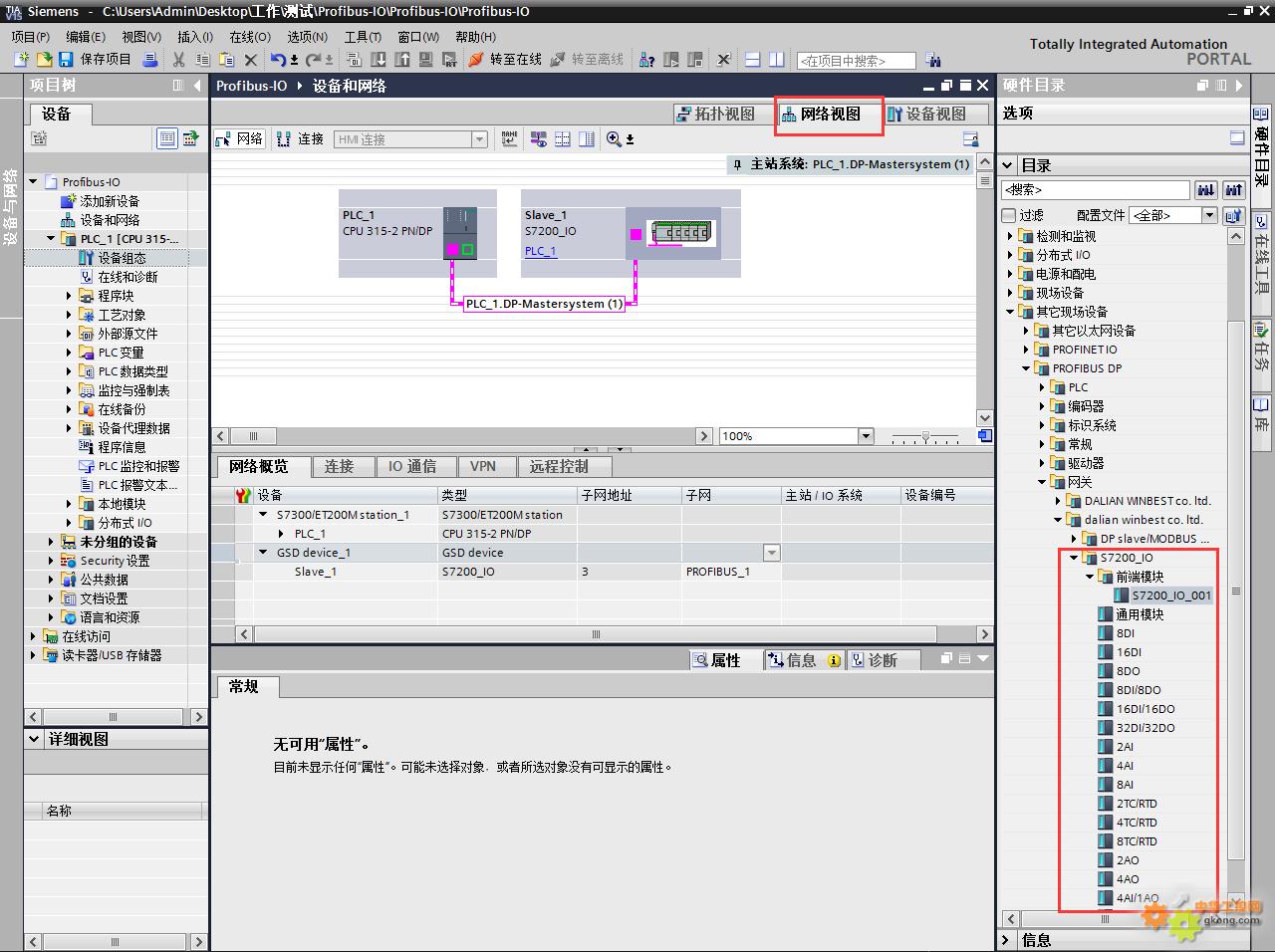Click the print icon in main toolbar

pos(150,60)
